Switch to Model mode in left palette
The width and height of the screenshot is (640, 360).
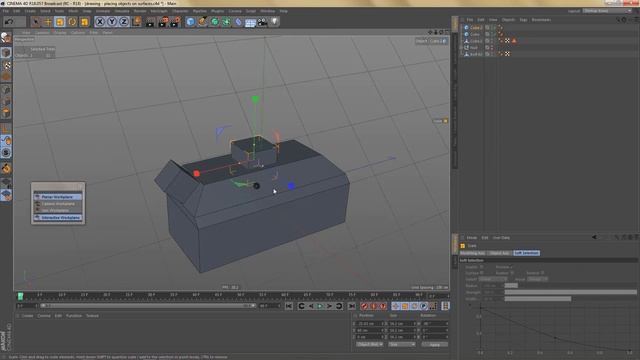click(x=6, y=52)
